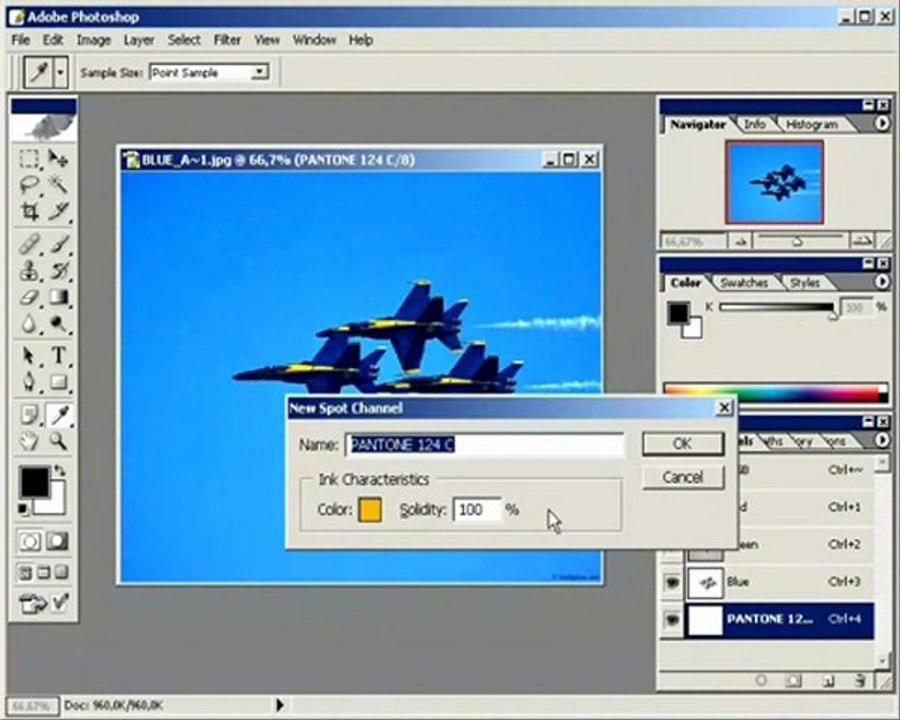Viewport: 900px width, 720px height.
Task: Select the History Brush tool
Action: point(59,270)
